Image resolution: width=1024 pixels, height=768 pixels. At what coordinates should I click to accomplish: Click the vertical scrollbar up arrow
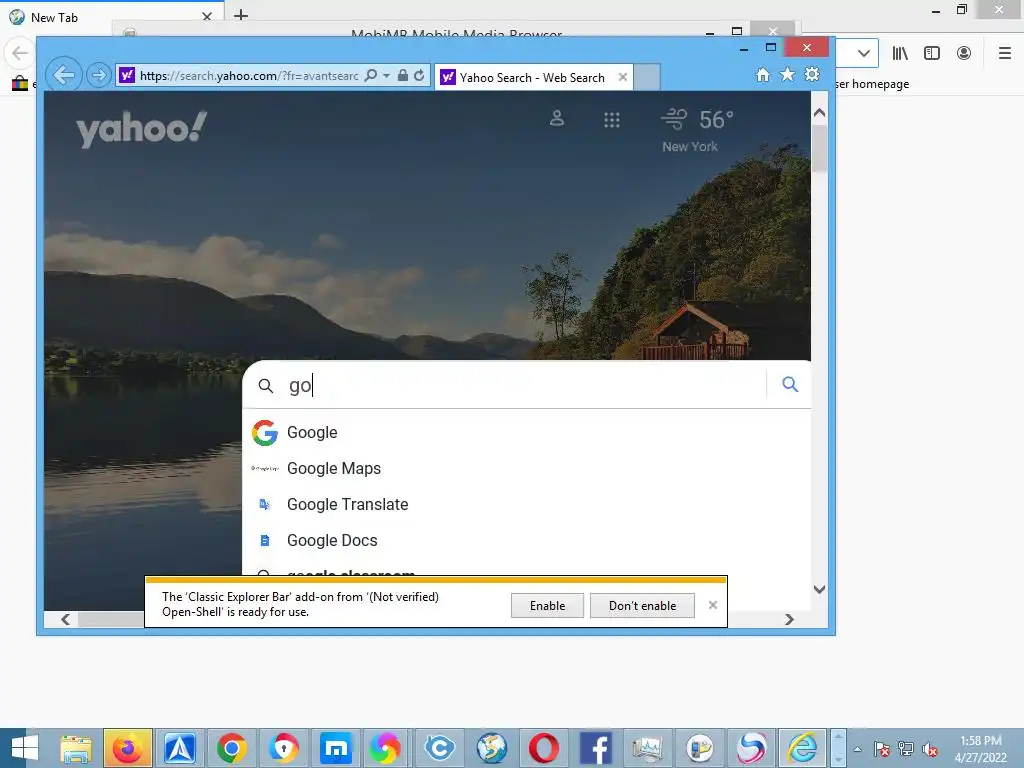[820, 112]
